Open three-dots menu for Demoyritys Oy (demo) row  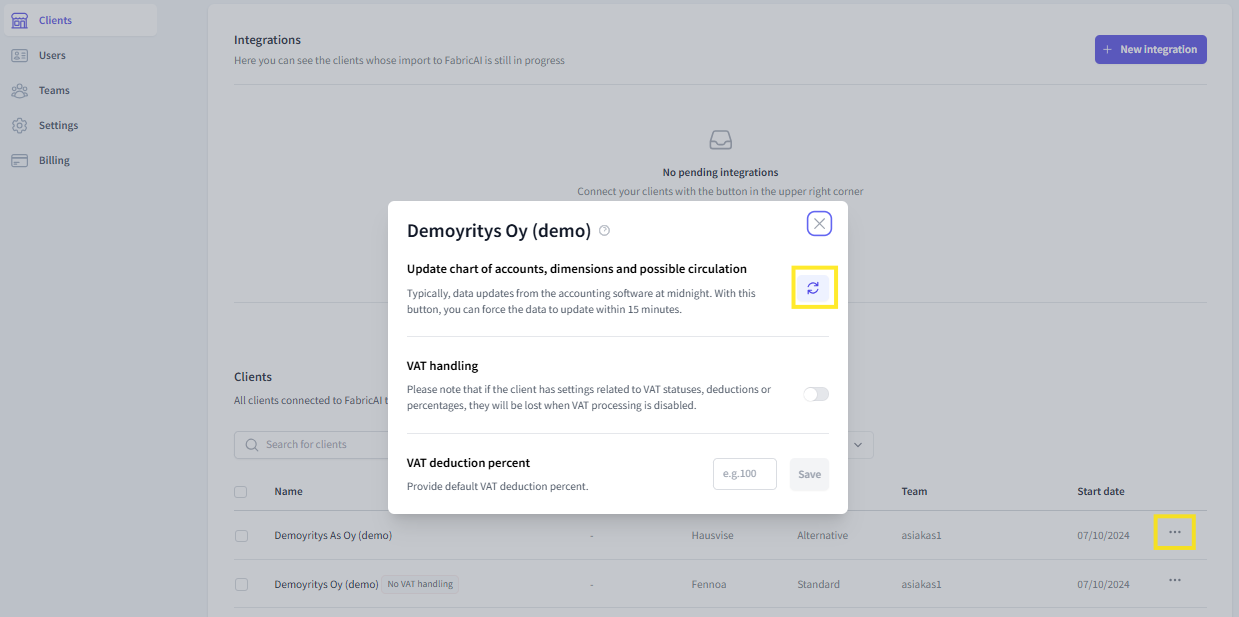1174,580
